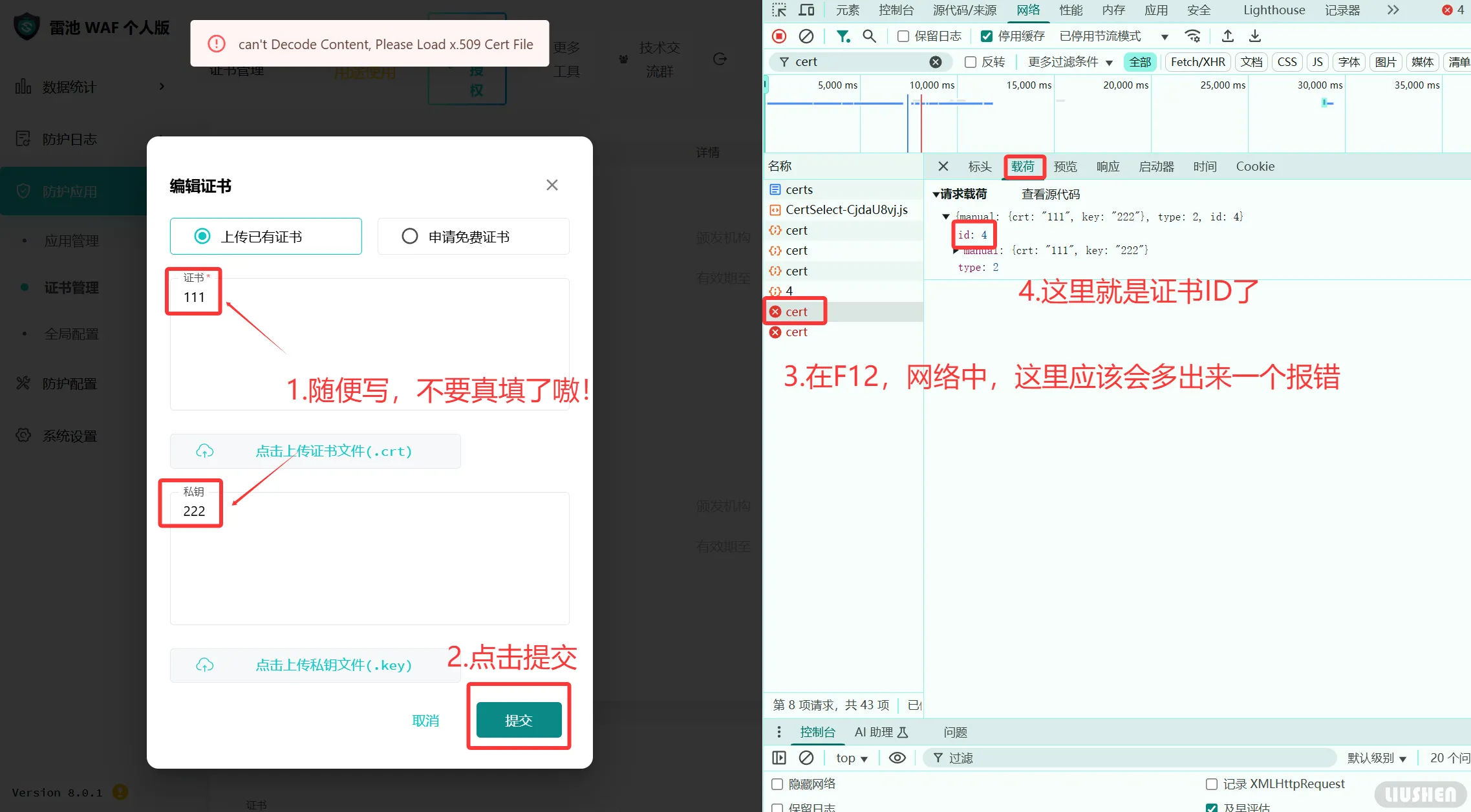Uncheck the 停用缓存 checkbox

987,36
